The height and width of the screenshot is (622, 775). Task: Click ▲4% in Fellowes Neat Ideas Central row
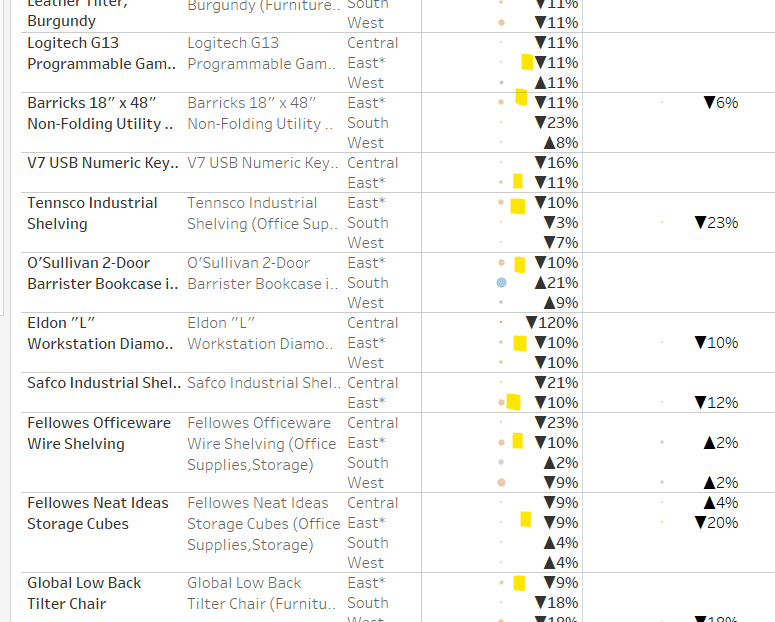[720, 503]
